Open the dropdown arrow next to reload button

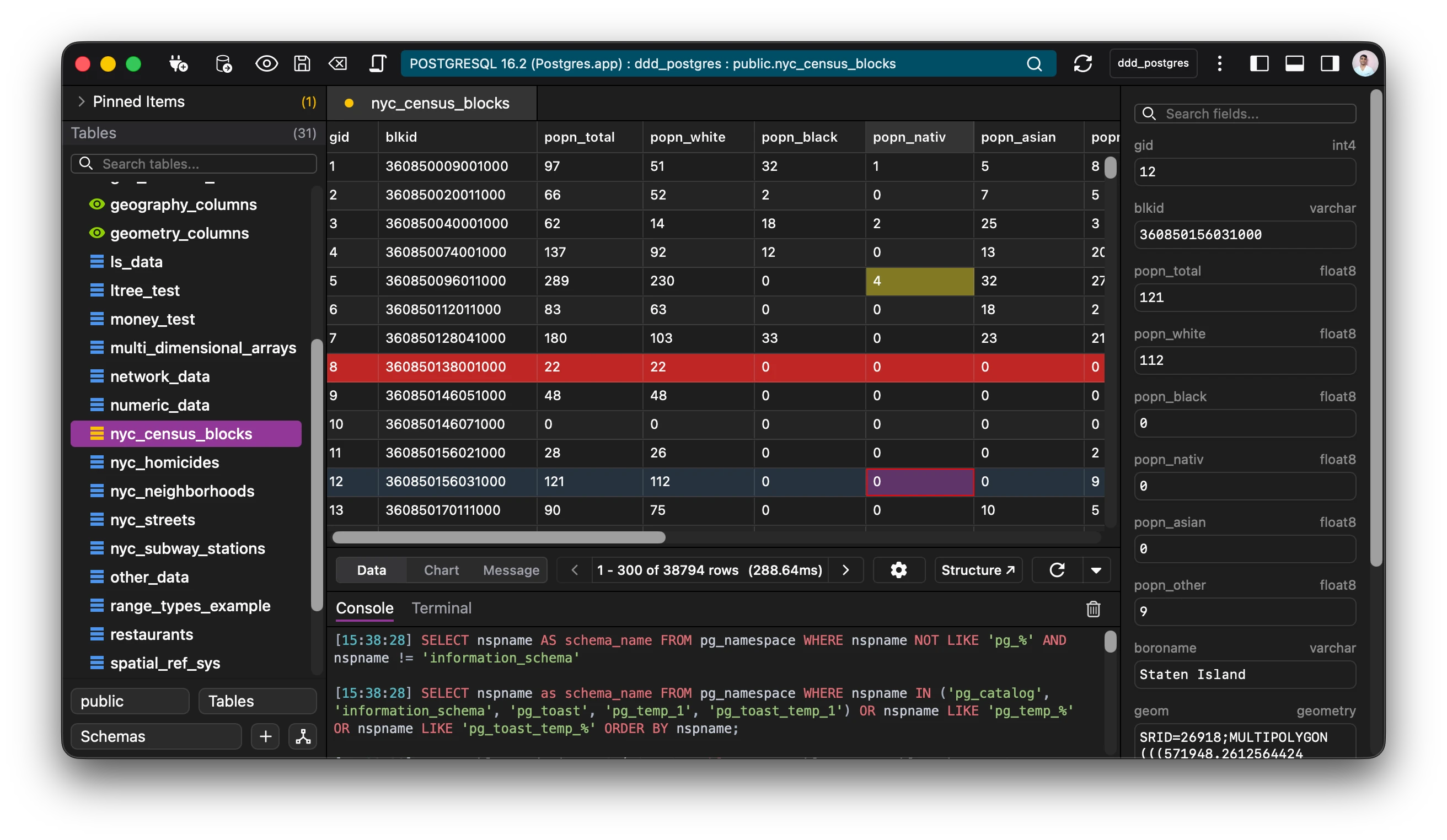(x=1096, y=570)
